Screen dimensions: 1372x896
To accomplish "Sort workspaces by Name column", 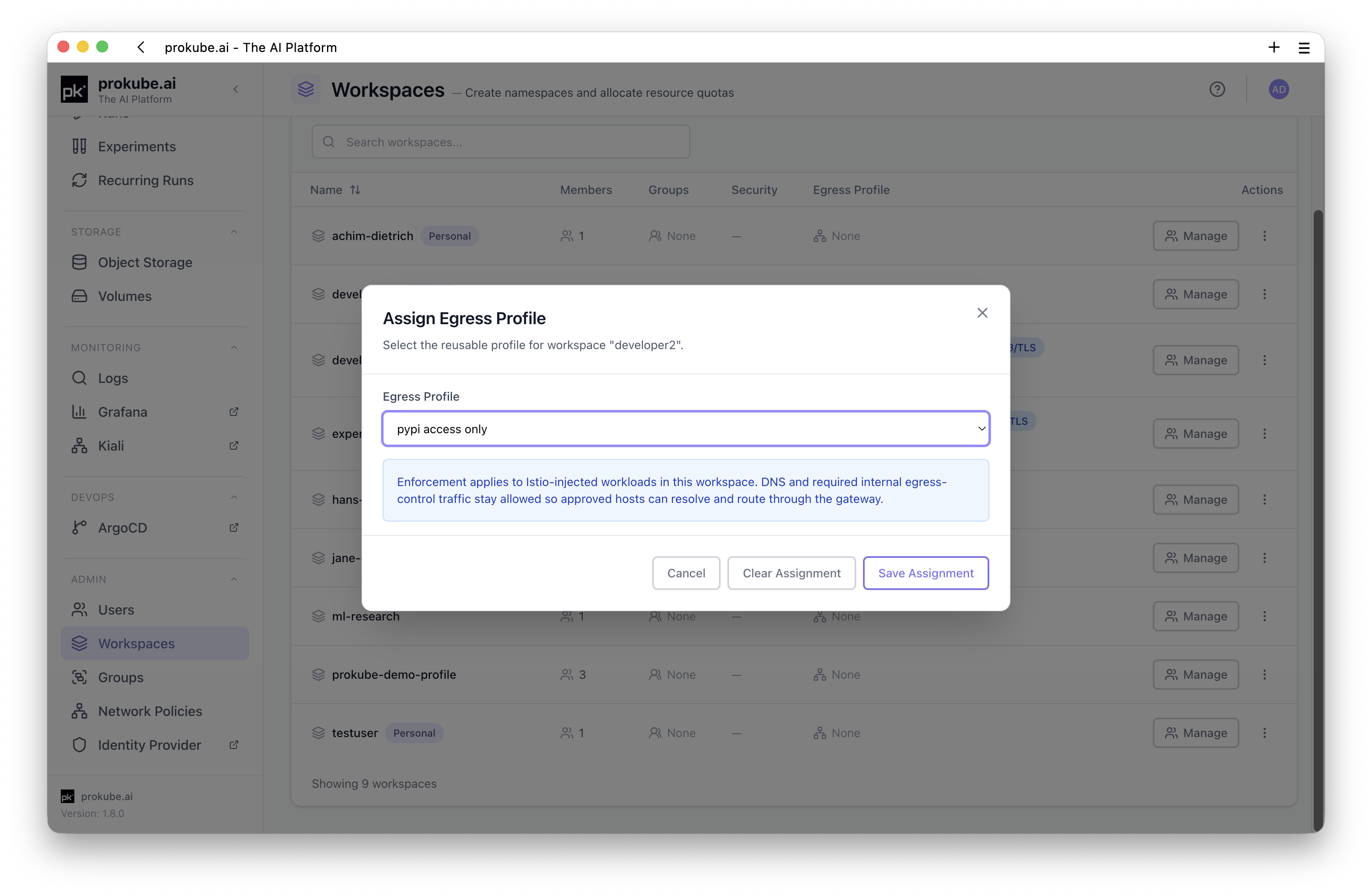I will point(335,190).
